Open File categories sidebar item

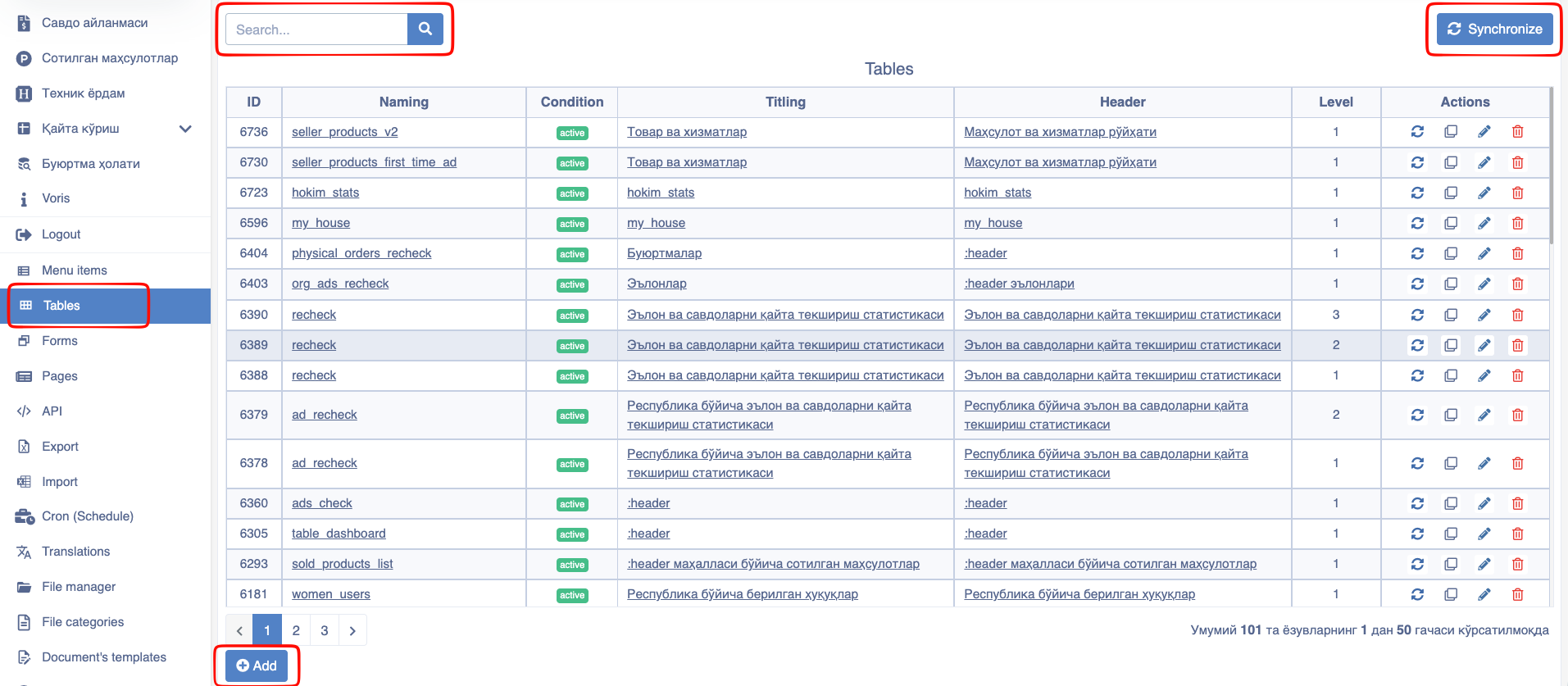[x=83, y=622]
